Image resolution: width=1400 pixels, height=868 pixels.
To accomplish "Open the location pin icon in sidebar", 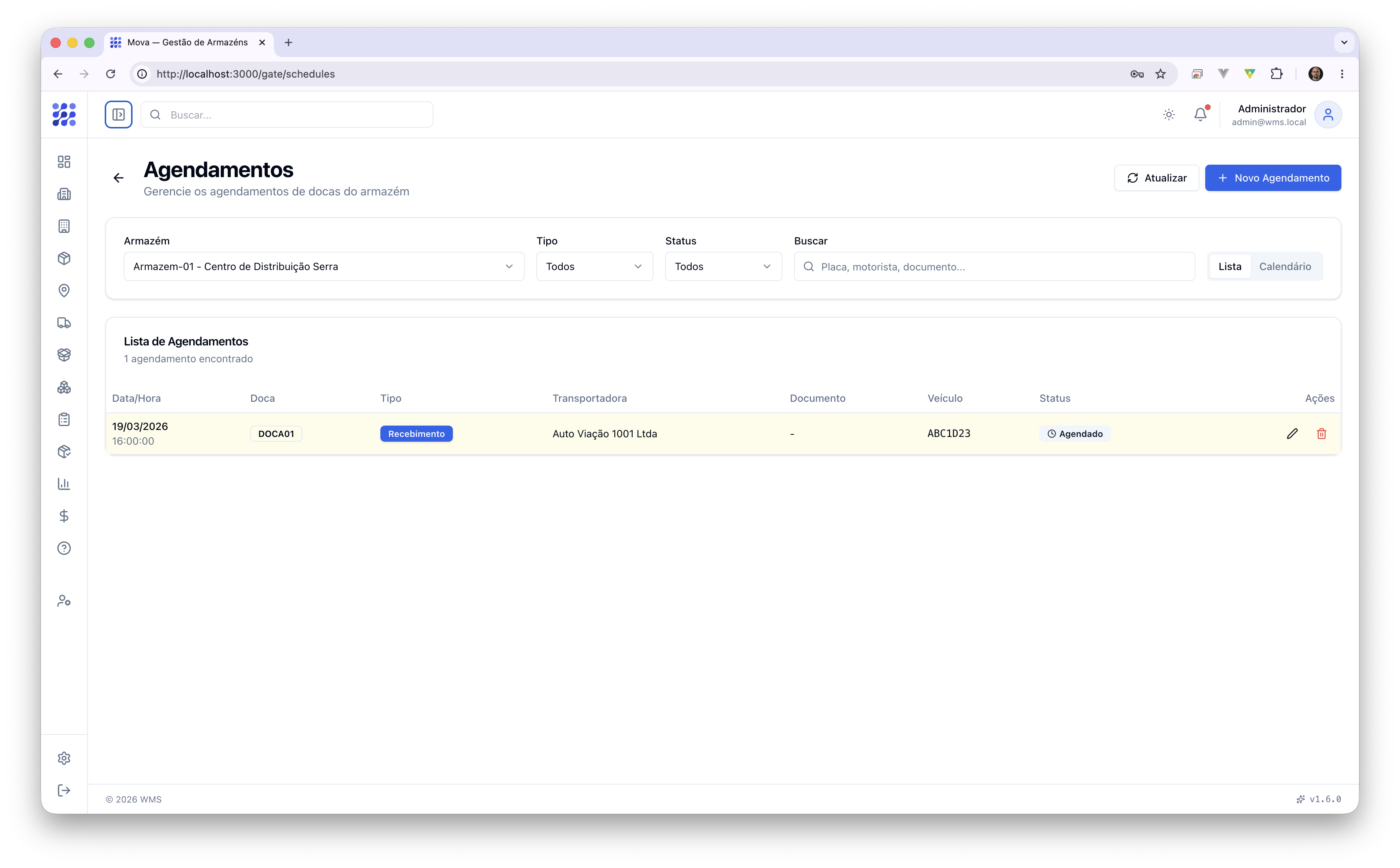I will (64, 291).
